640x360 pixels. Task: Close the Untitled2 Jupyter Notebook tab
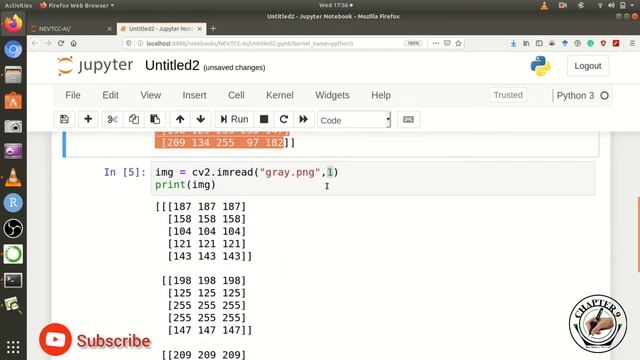[199, 29]
